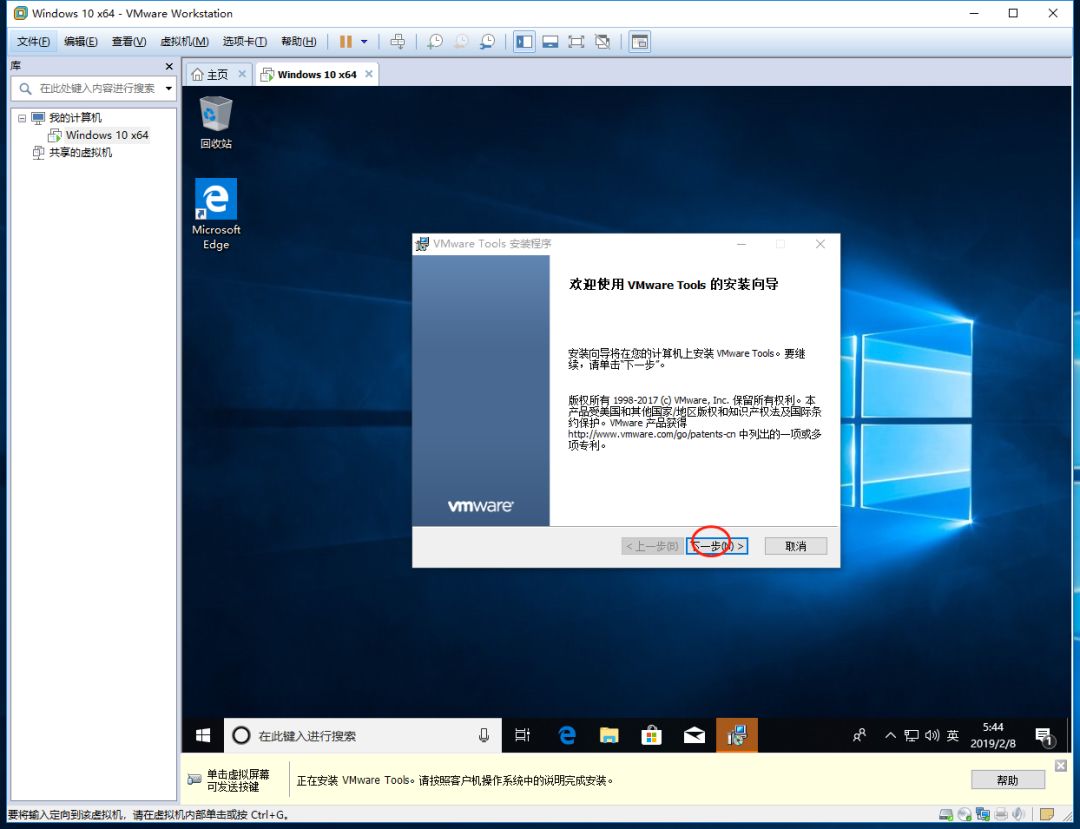Open the 选项卡(T) menu
Screen dimensions: 1080x829
(x=245, y=42)
